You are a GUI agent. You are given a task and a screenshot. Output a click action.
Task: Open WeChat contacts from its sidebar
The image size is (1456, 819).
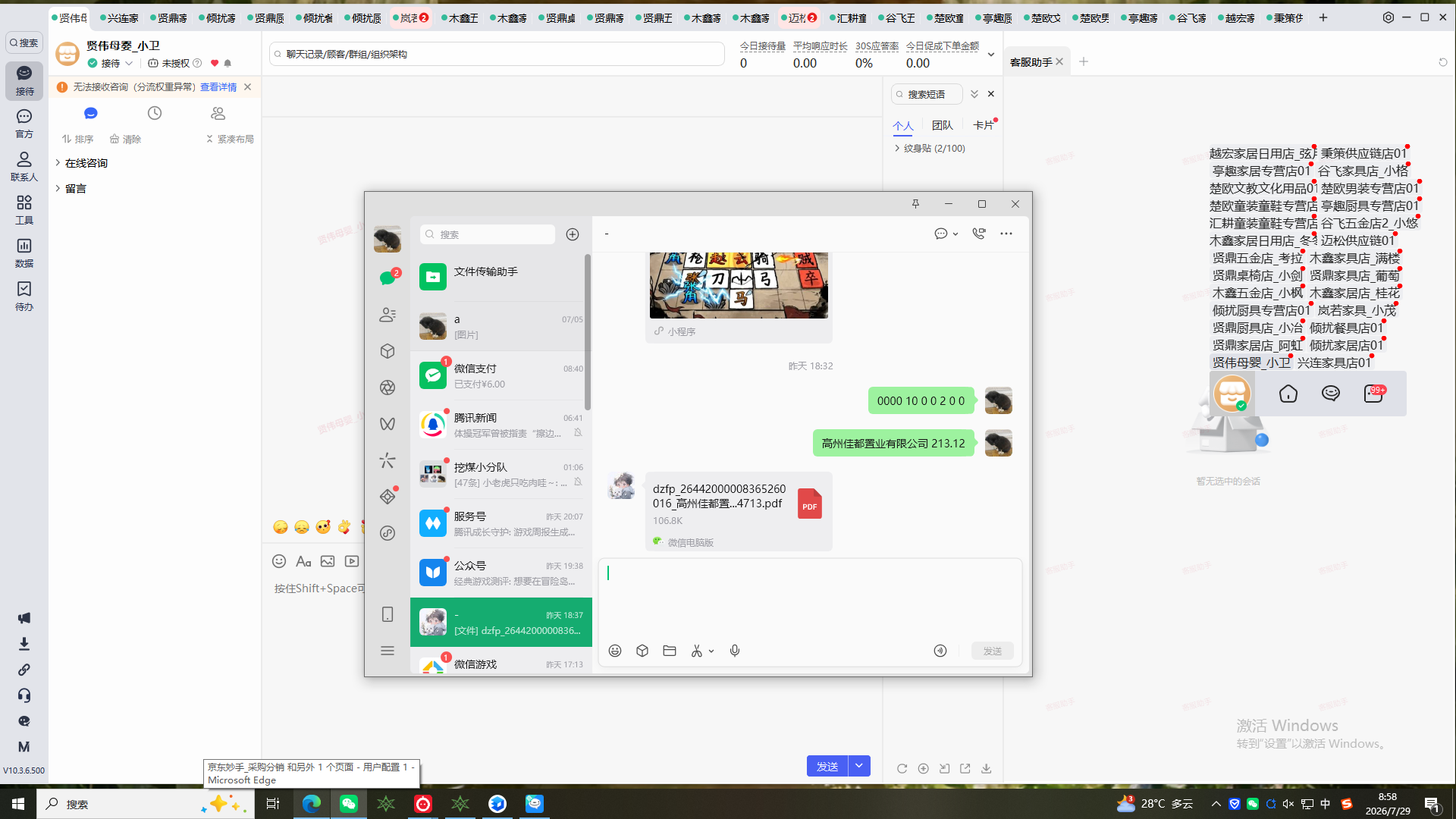[x=388, y=315]
